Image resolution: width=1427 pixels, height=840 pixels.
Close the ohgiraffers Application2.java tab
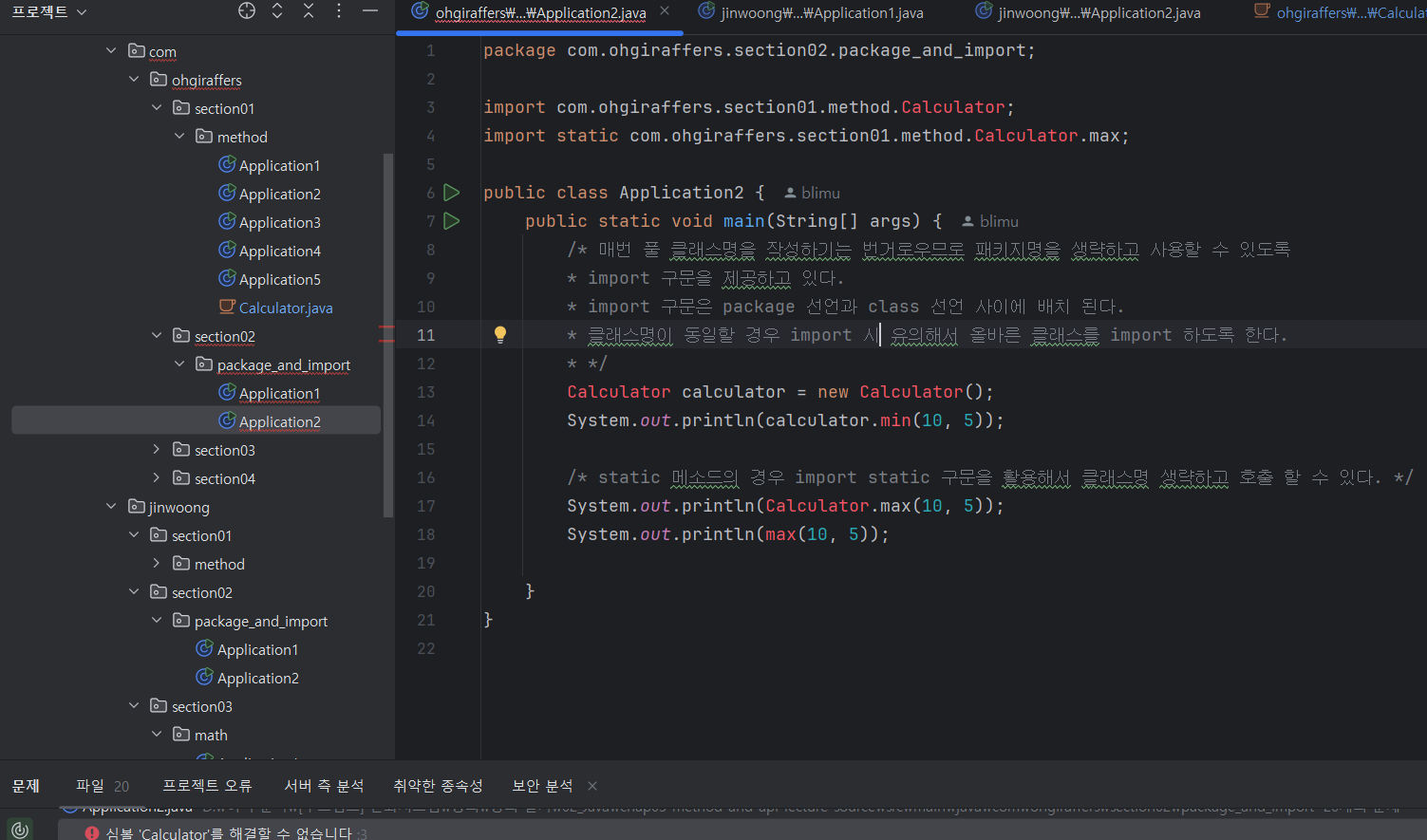pos(665,10)
